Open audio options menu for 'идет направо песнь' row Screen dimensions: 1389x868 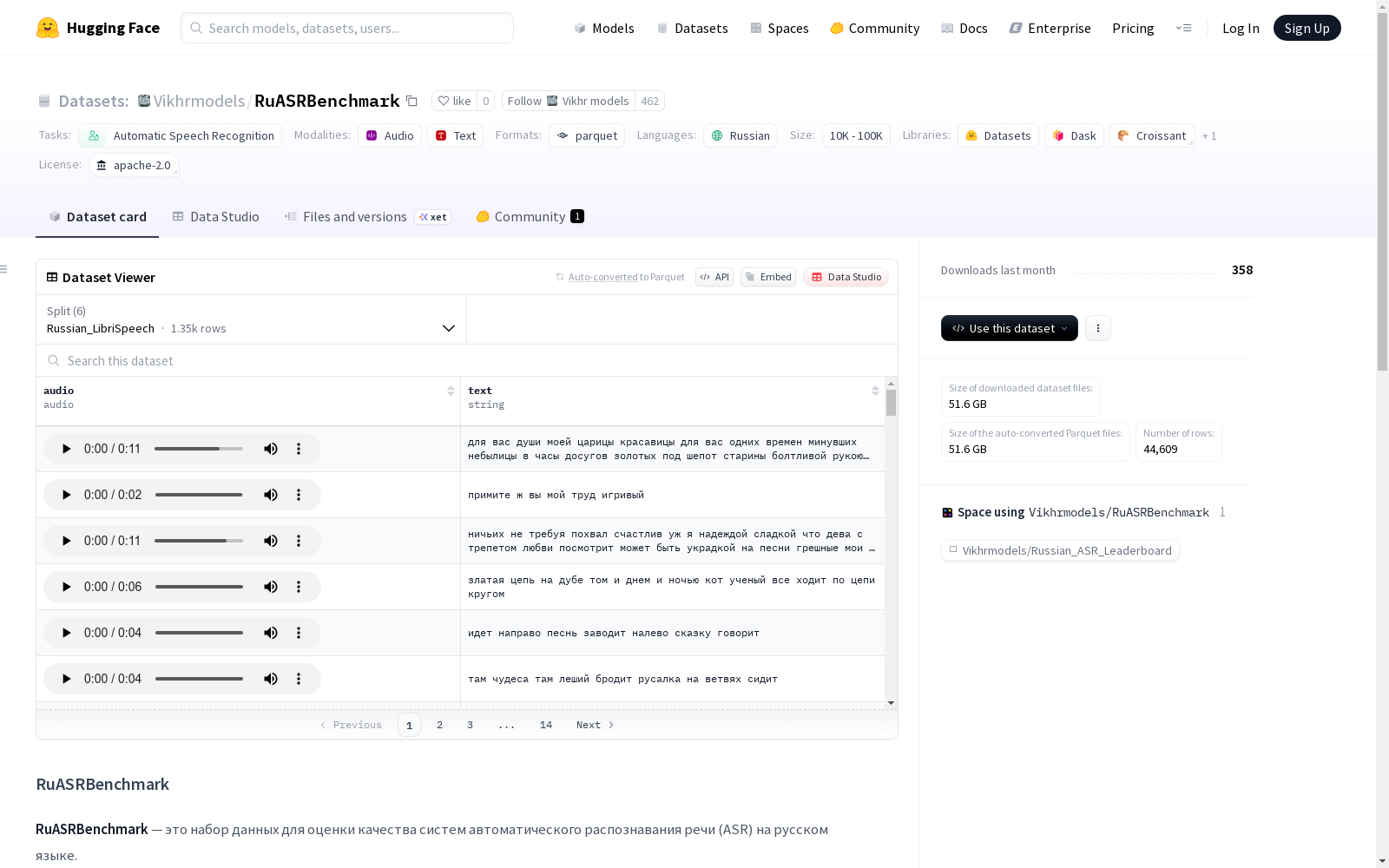[299, 633]
